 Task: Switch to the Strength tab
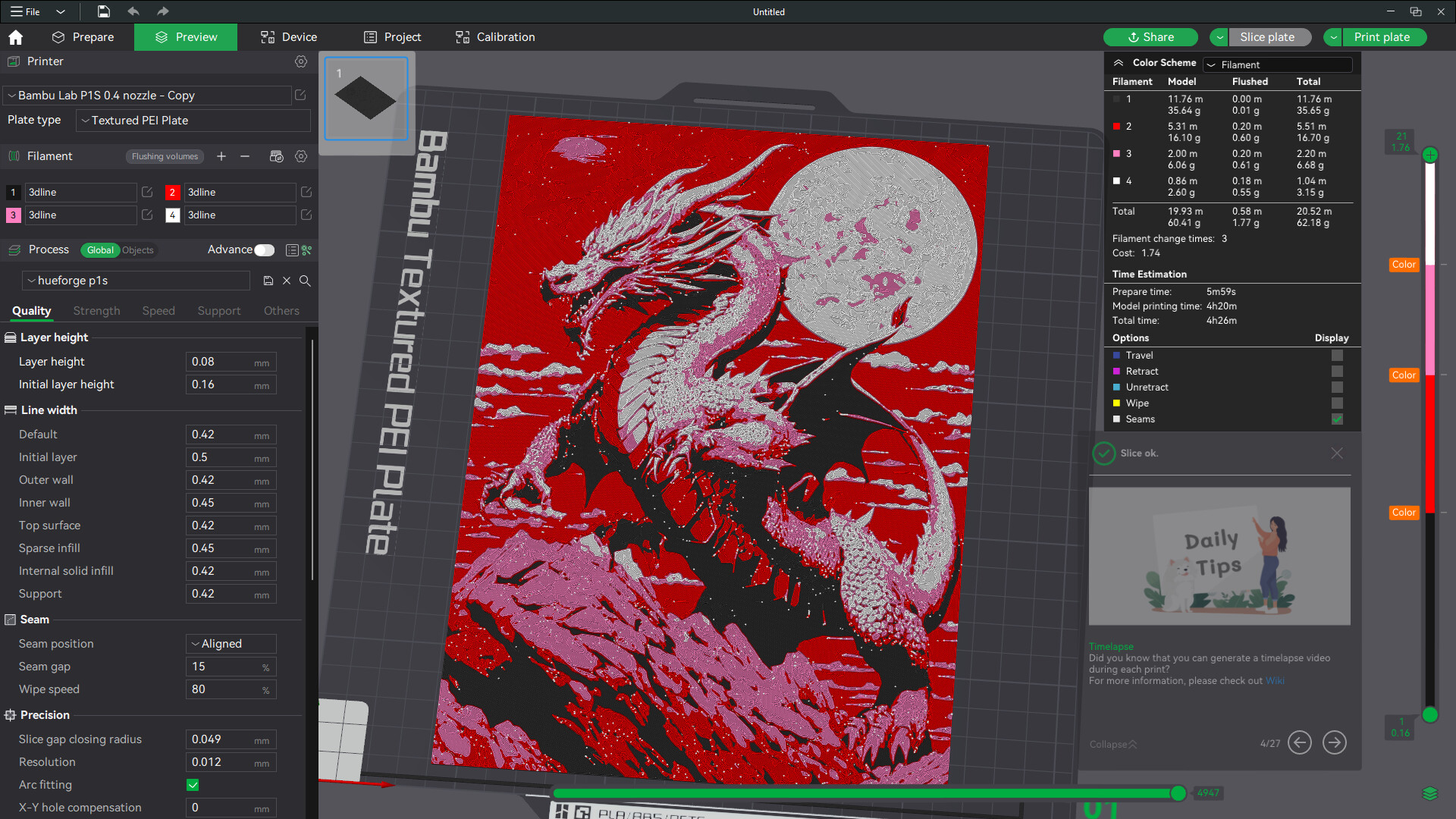tap(96, 311)
